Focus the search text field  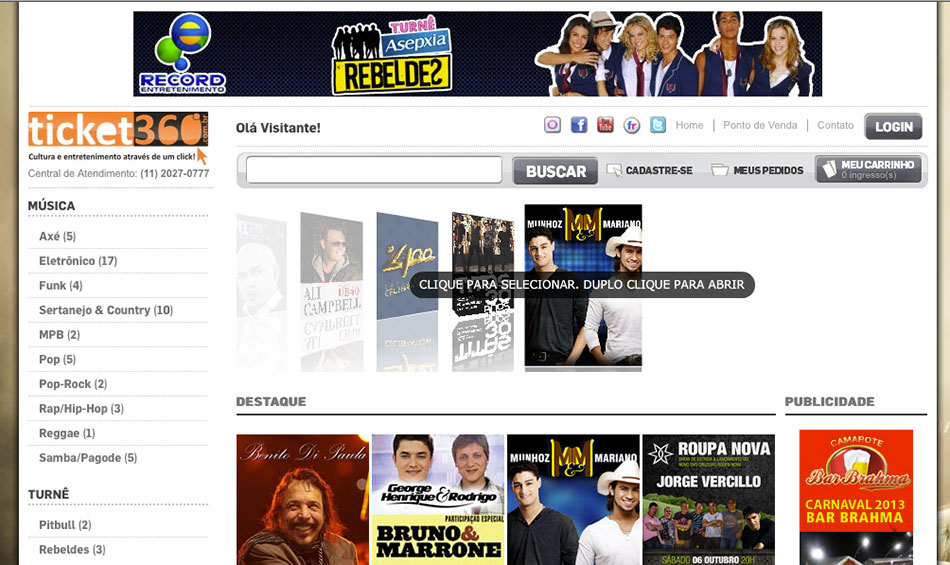(374, 170)
